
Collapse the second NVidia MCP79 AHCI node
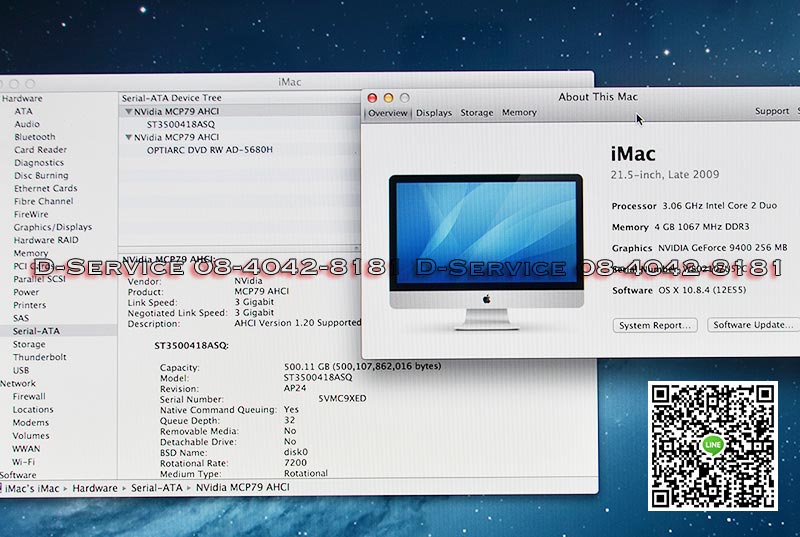[x=129, y=137]
